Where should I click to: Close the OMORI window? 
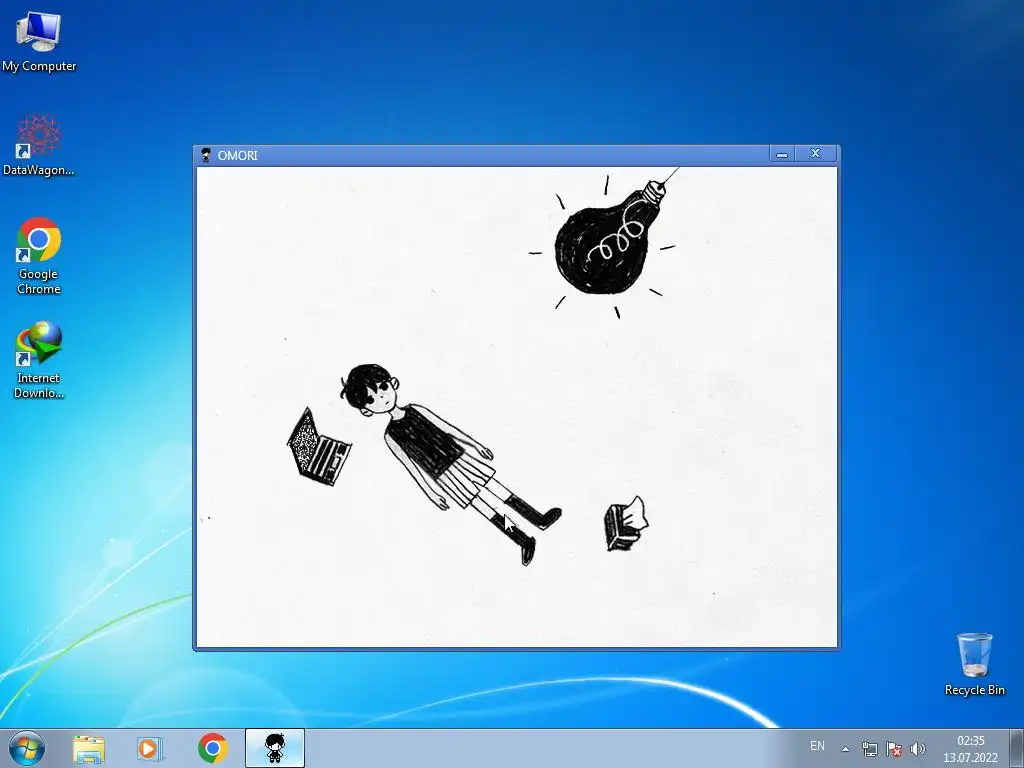815,153
